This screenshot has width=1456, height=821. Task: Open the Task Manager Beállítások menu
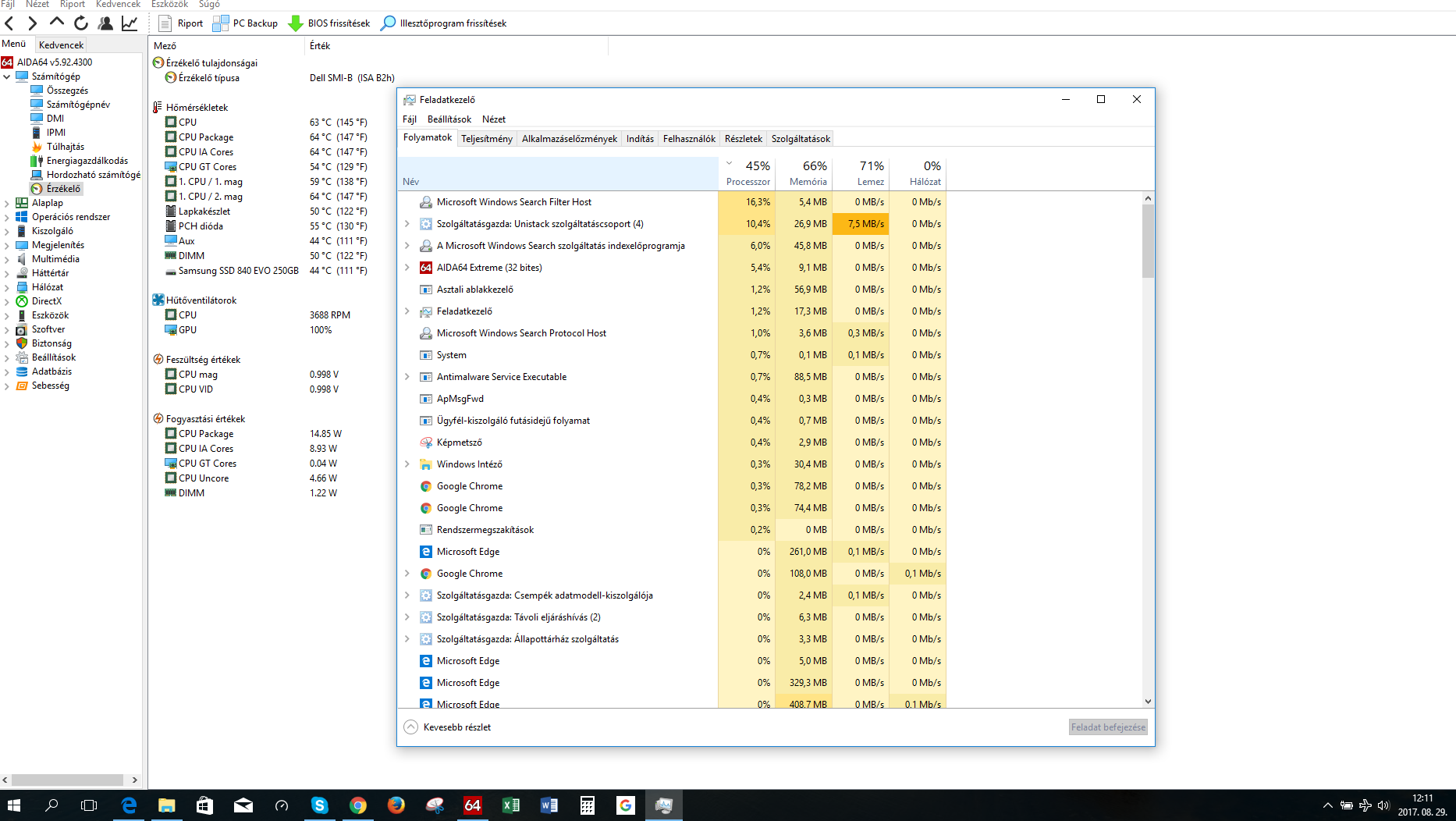[449, 119]
